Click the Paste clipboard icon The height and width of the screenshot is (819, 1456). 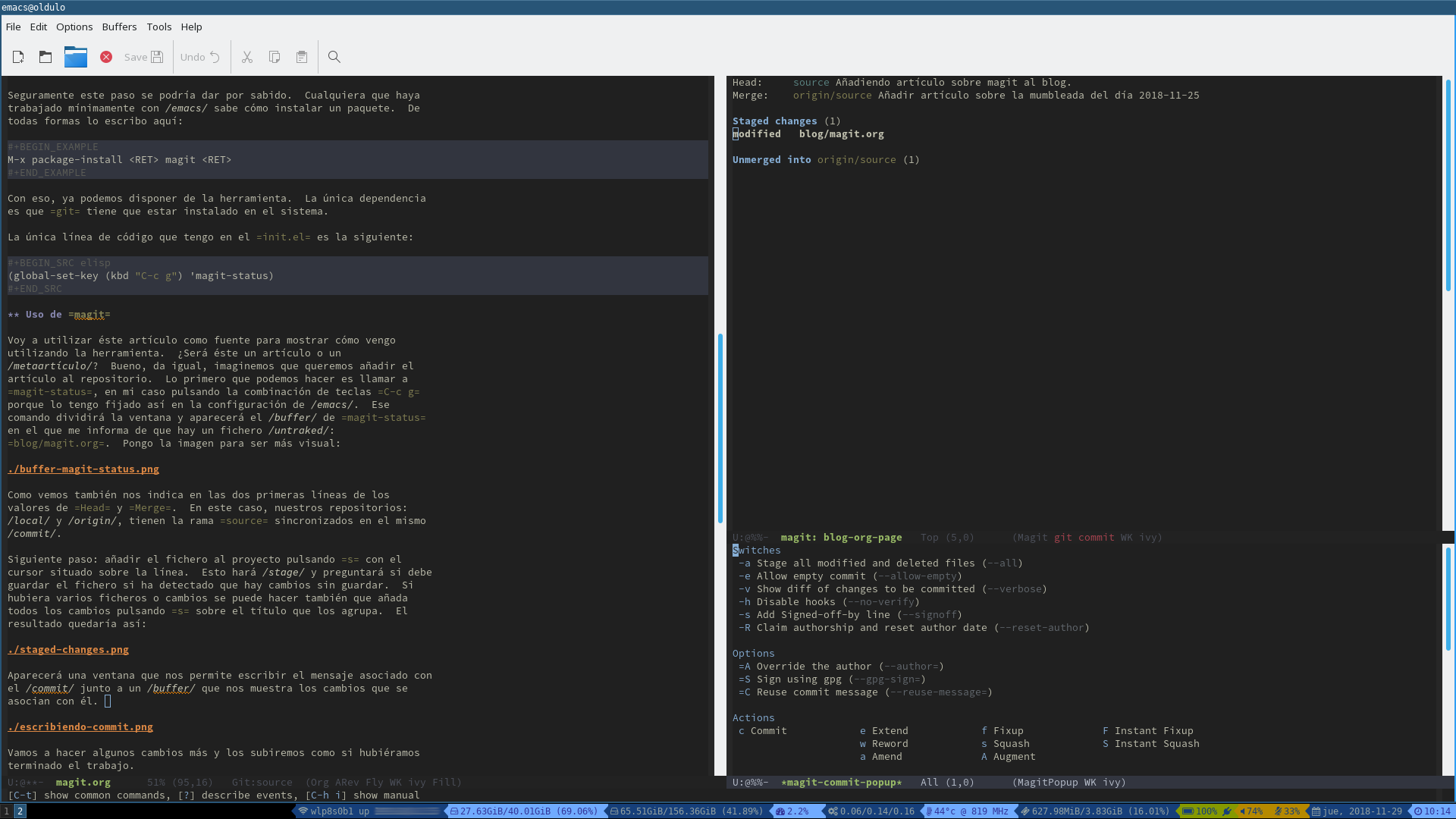[x=302, y=57]
